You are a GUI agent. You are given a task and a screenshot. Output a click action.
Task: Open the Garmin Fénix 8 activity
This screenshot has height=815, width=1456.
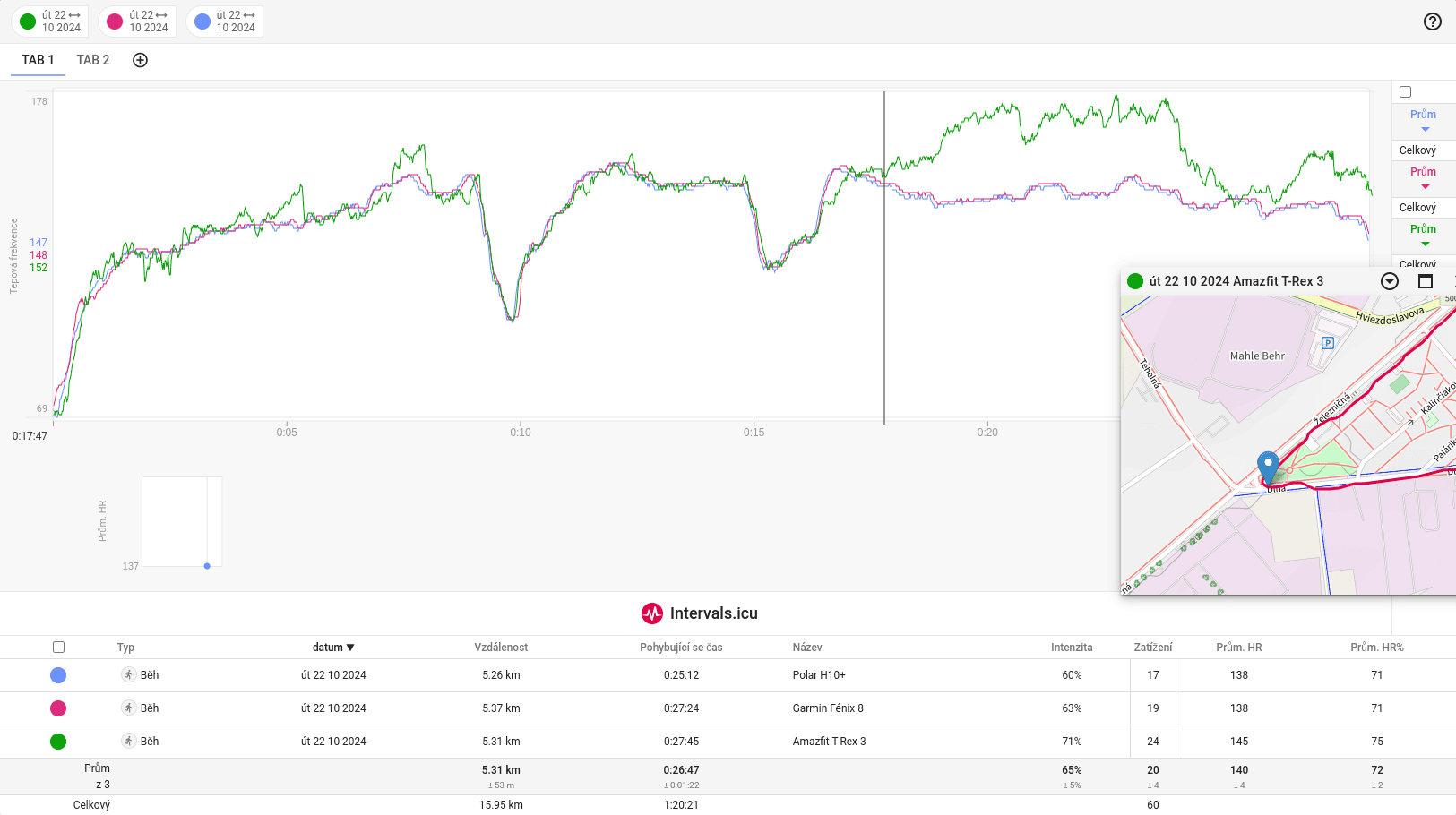click(x=828, y=708)
